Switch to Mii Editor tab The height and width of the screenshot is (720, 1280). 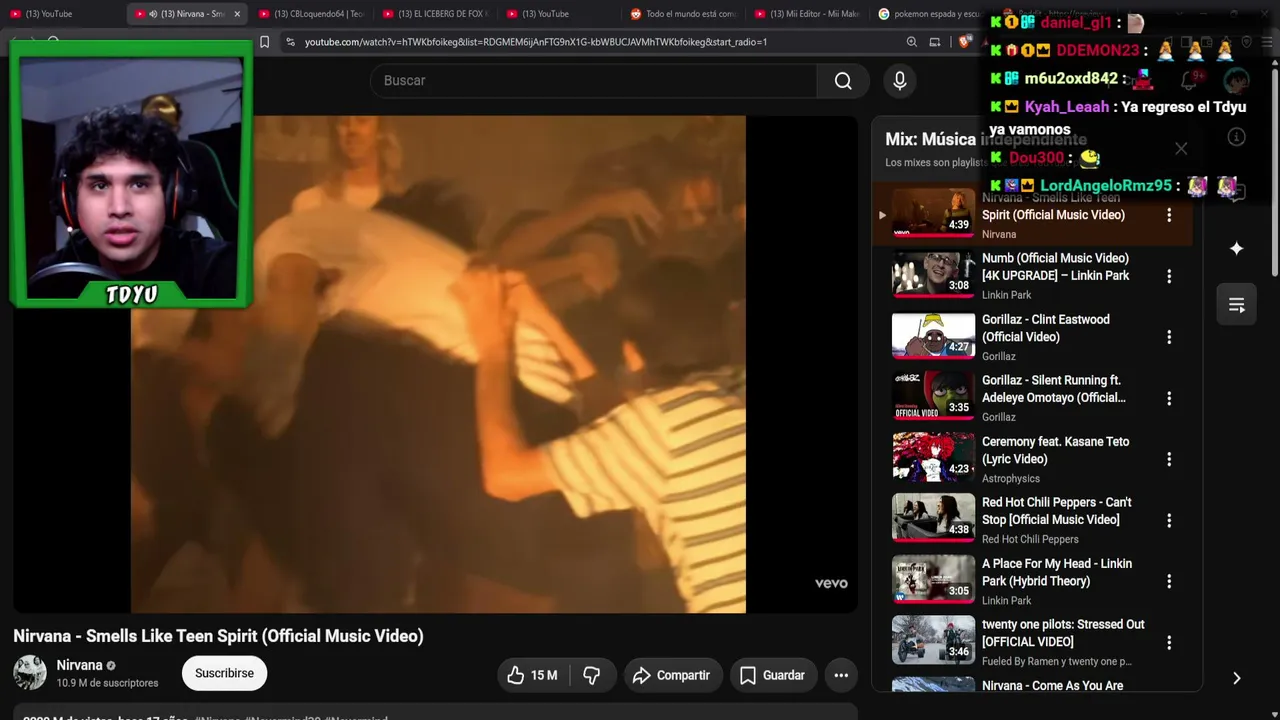[x=809, y=14]
